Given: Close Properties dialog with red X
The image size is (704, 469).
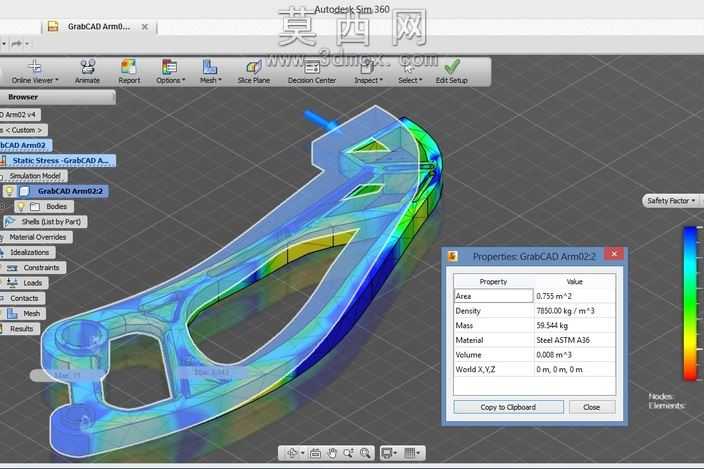Looking at the screenshot, I should click(x=614, y=254).
